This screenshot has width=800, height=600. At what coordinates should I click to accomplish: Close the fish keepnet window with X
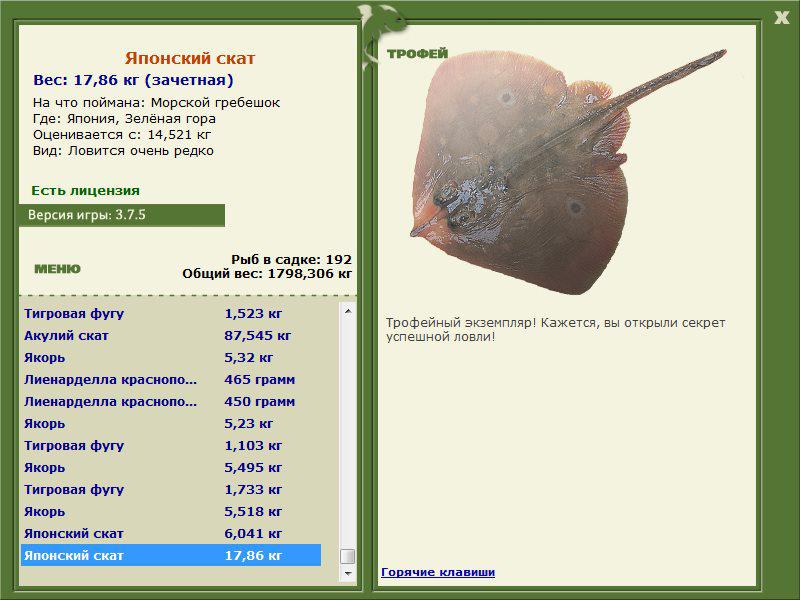tap(781, 18)
